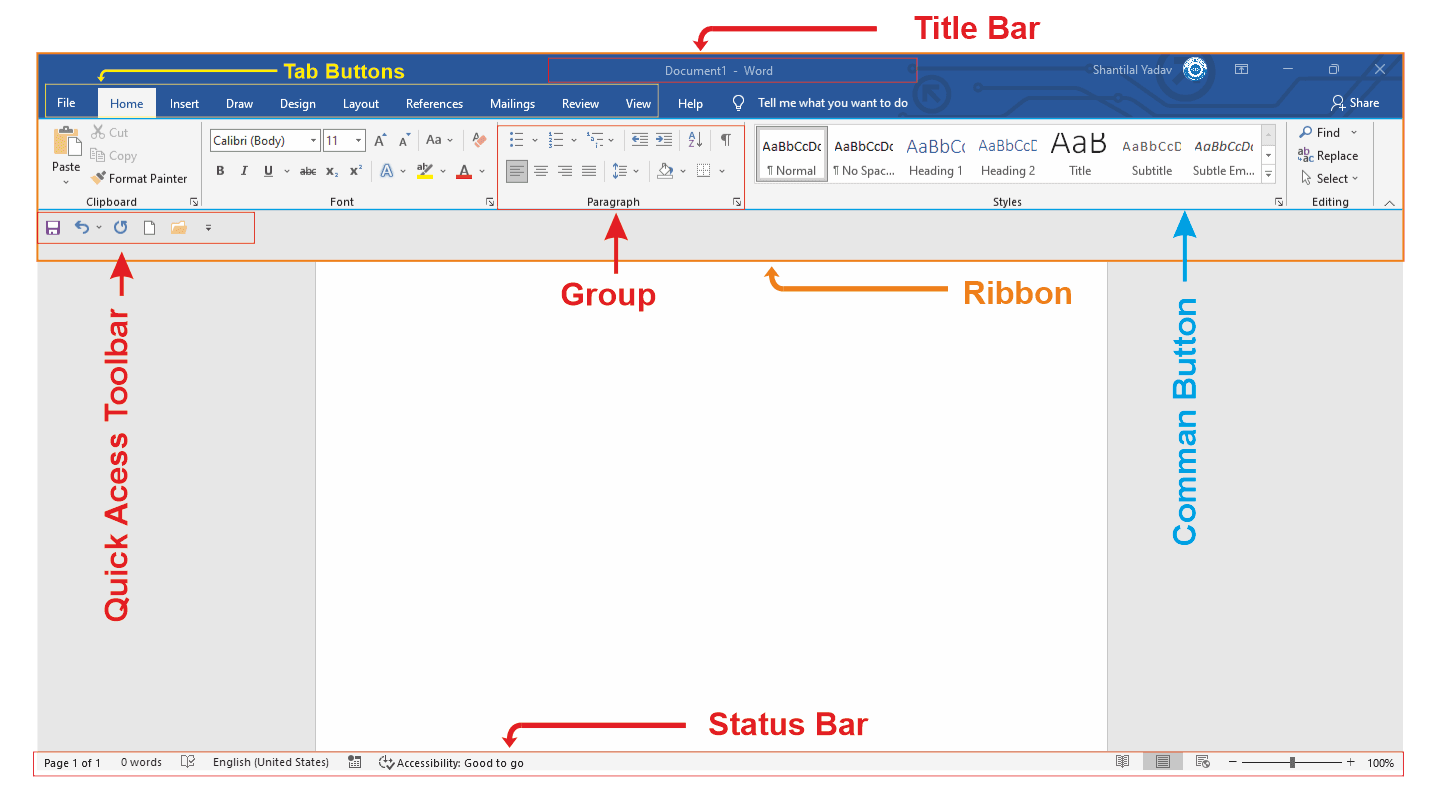Switch to the Insert tab
The height and width of the screenshot is (793, 1436).
click(184, 103)
